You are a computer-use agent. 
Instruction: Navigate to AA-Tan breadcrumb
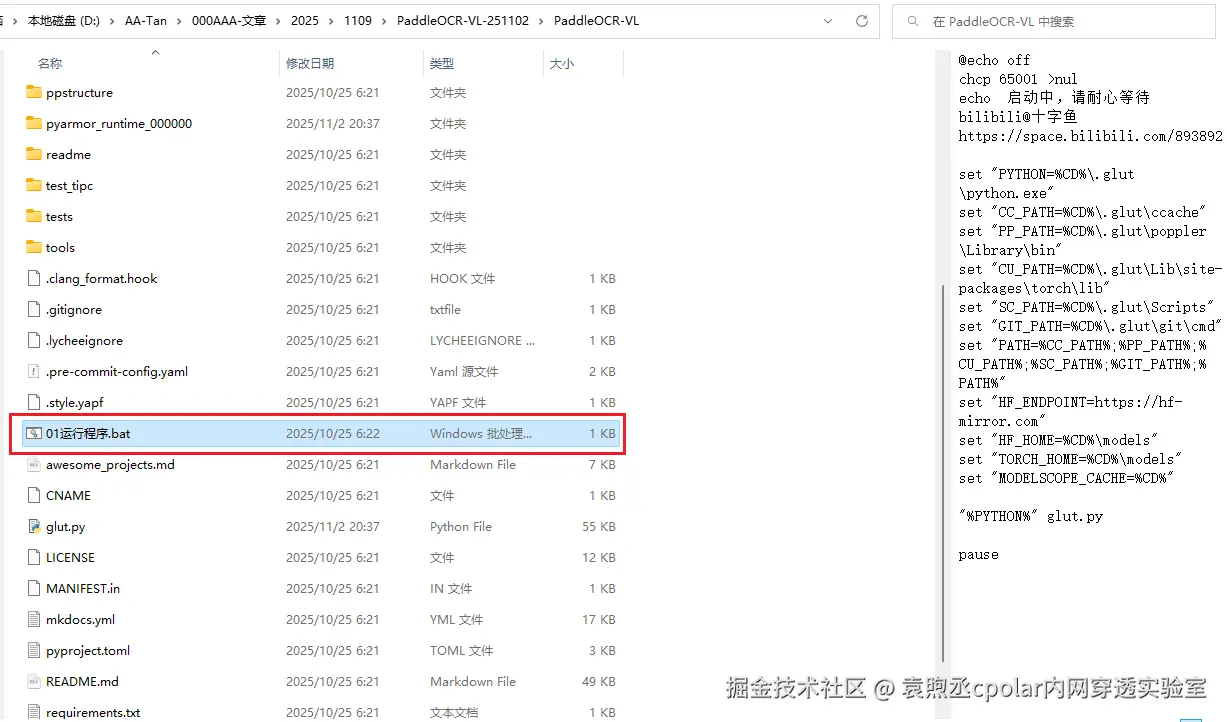tap(146, 21)
